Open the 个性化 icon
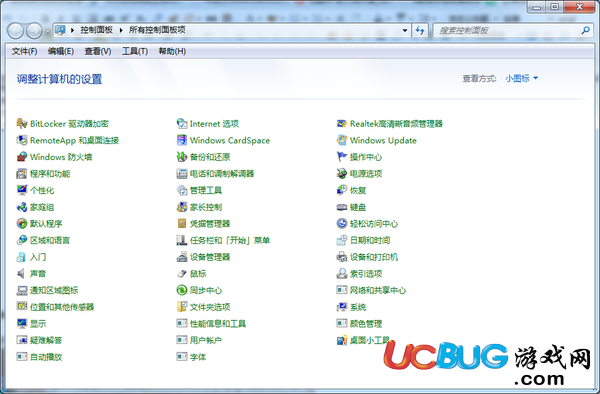The image size is (600, 394). point(22,190)
